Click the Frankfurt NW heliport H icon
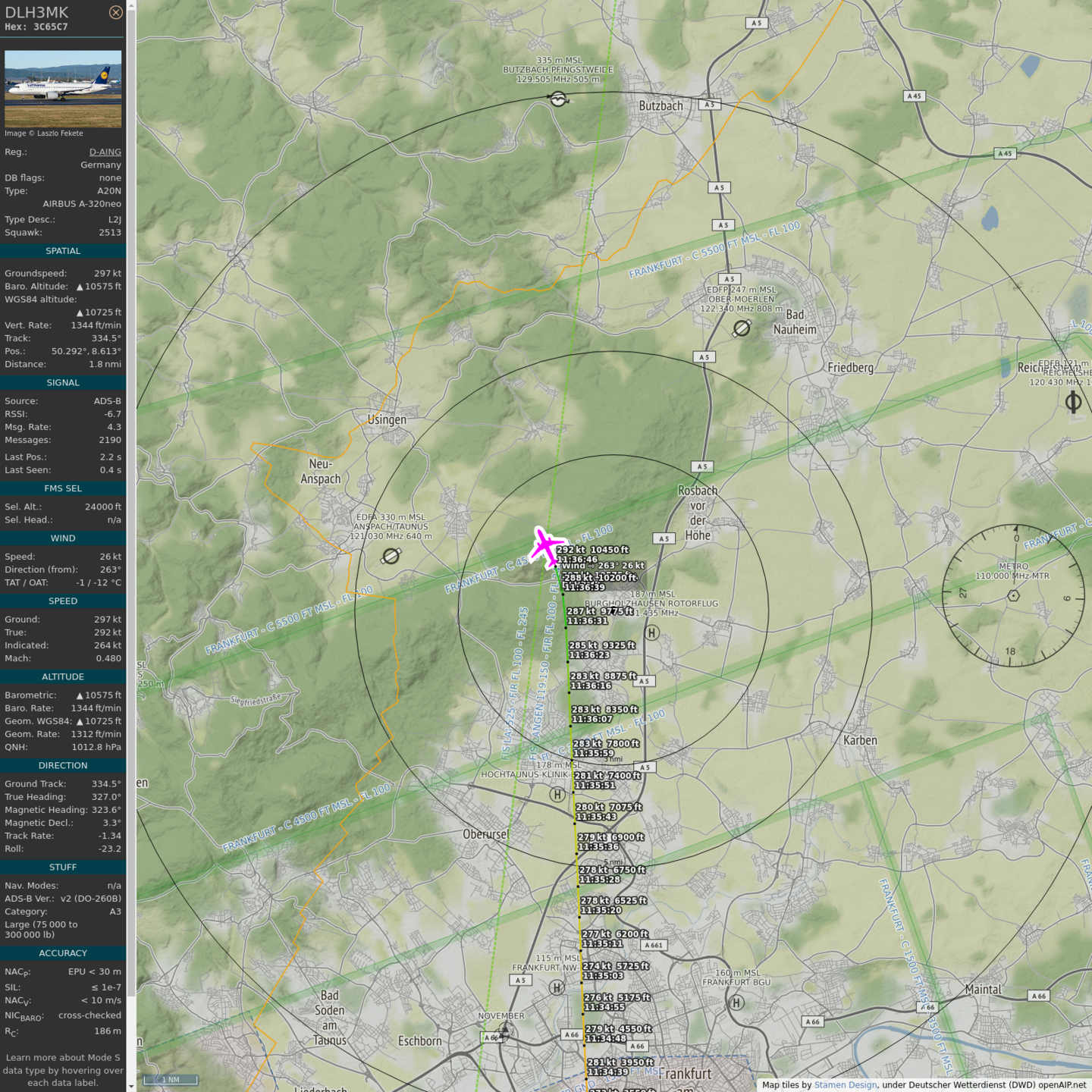The image size is (1092, 1092). pos(557,987)
